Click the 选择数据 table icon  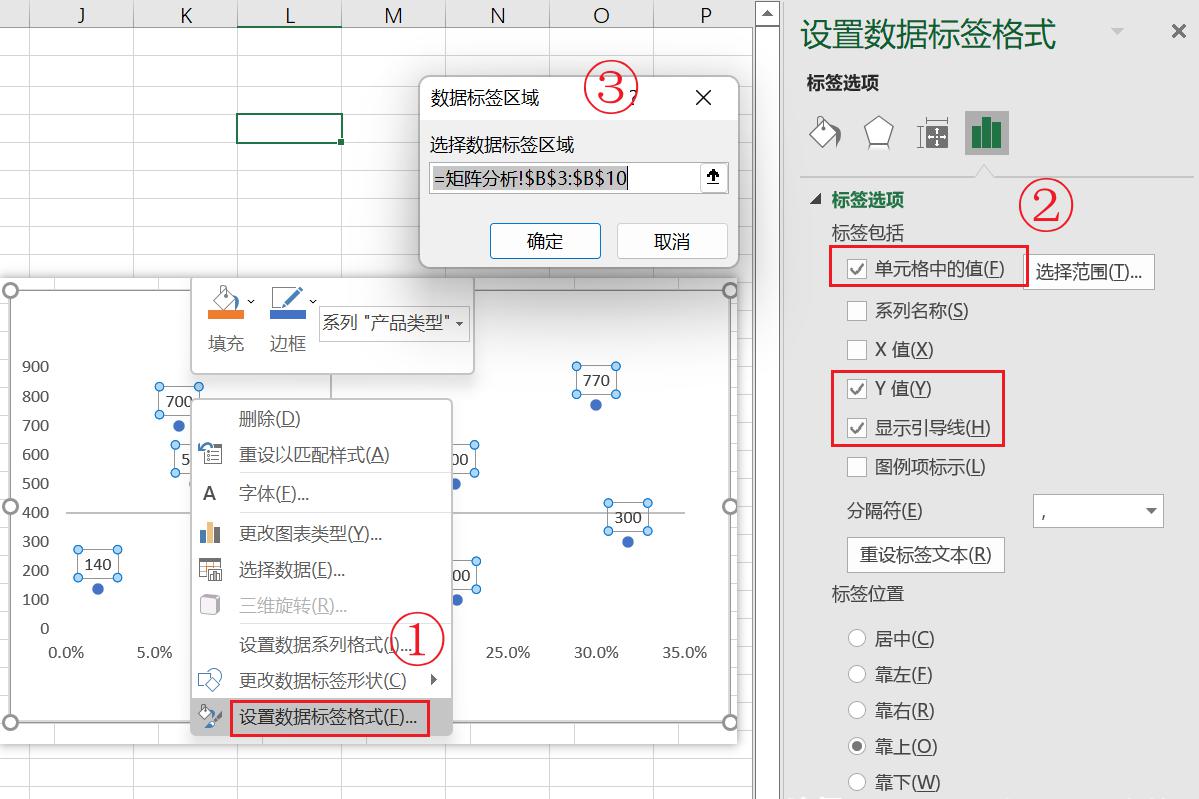[x=210, y=570]
